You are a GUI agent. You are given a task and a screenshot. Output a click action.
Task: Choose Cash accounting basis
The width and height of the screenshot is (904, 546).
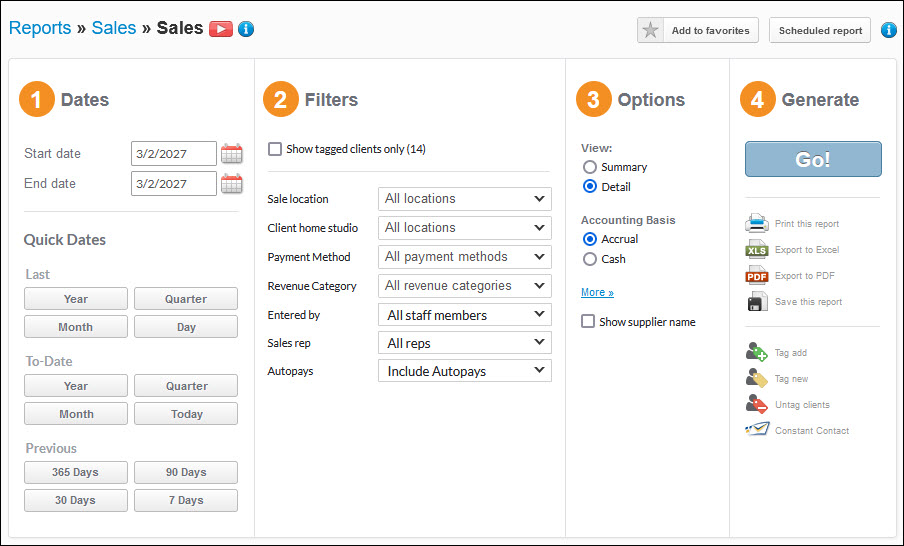[x=590, y=259]
